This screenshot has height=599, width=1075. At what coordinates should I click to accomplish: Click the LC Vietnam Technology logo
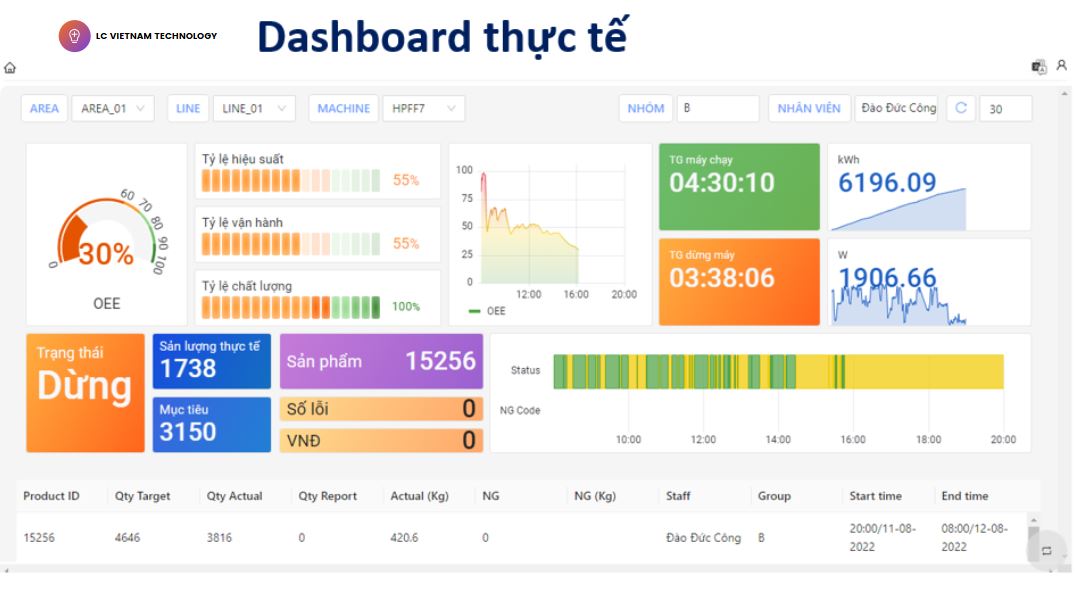click(138, 36)
